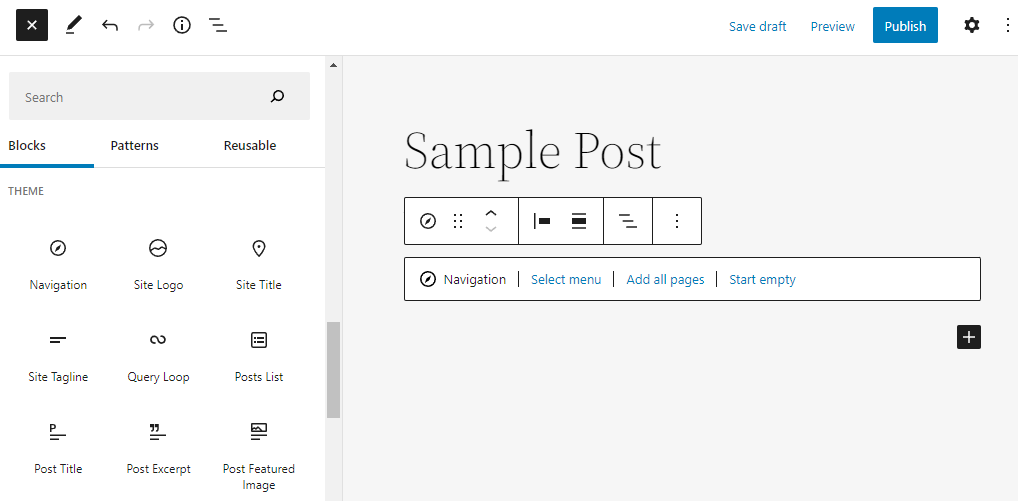Toggle the list view outline
Screen dimensions: 1018x501
pos(218,26)
